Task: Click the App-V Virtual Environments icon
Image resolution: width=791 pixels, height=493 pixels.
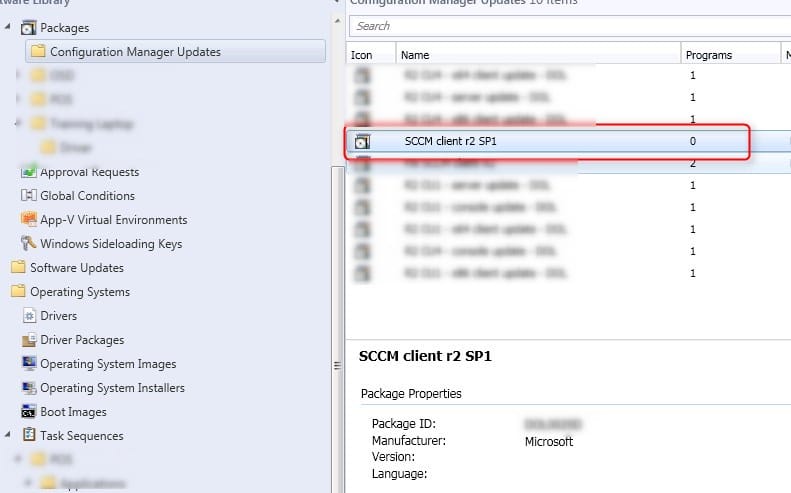Action: pyautogui.click(x=29, y=220)
